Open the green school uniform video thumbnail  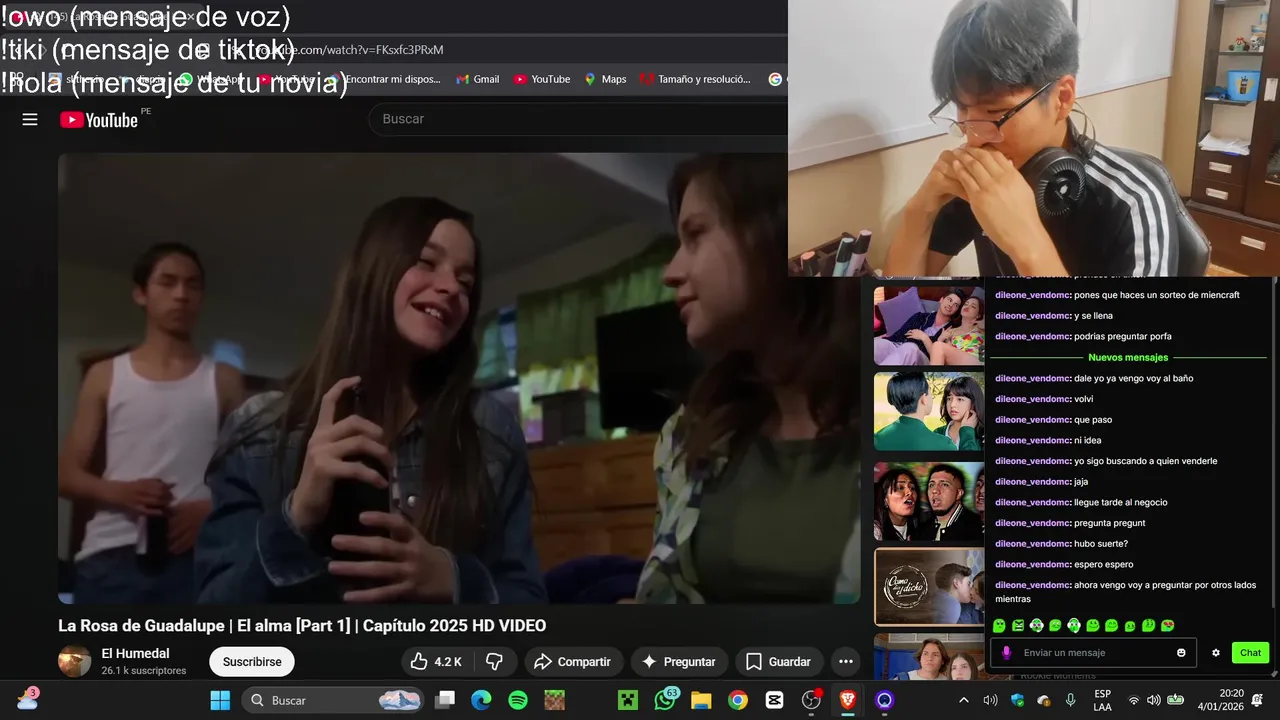click(929, 412)
